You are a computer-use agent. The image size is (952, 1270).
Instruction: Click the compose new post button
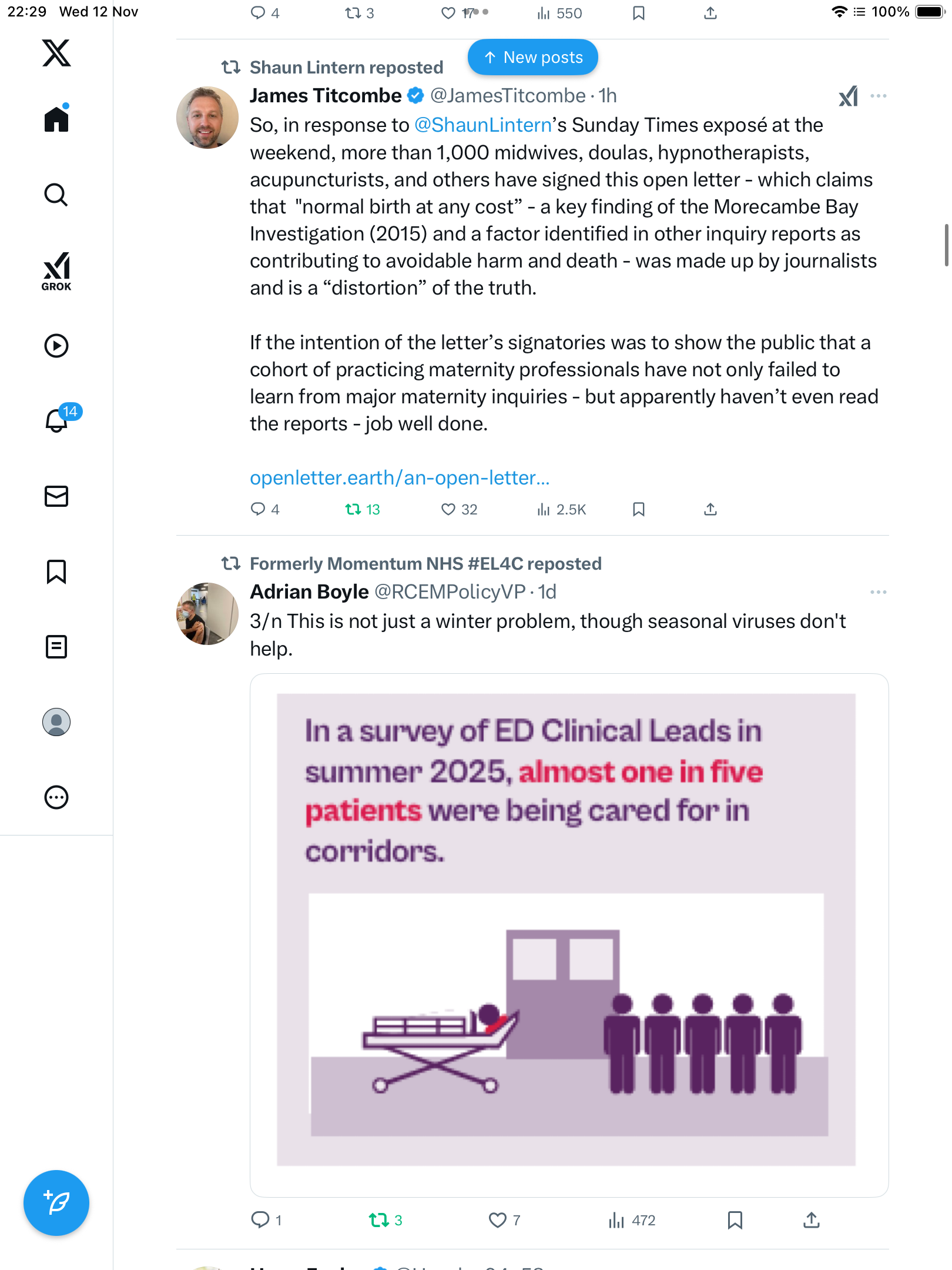[x=56, y=1203]
